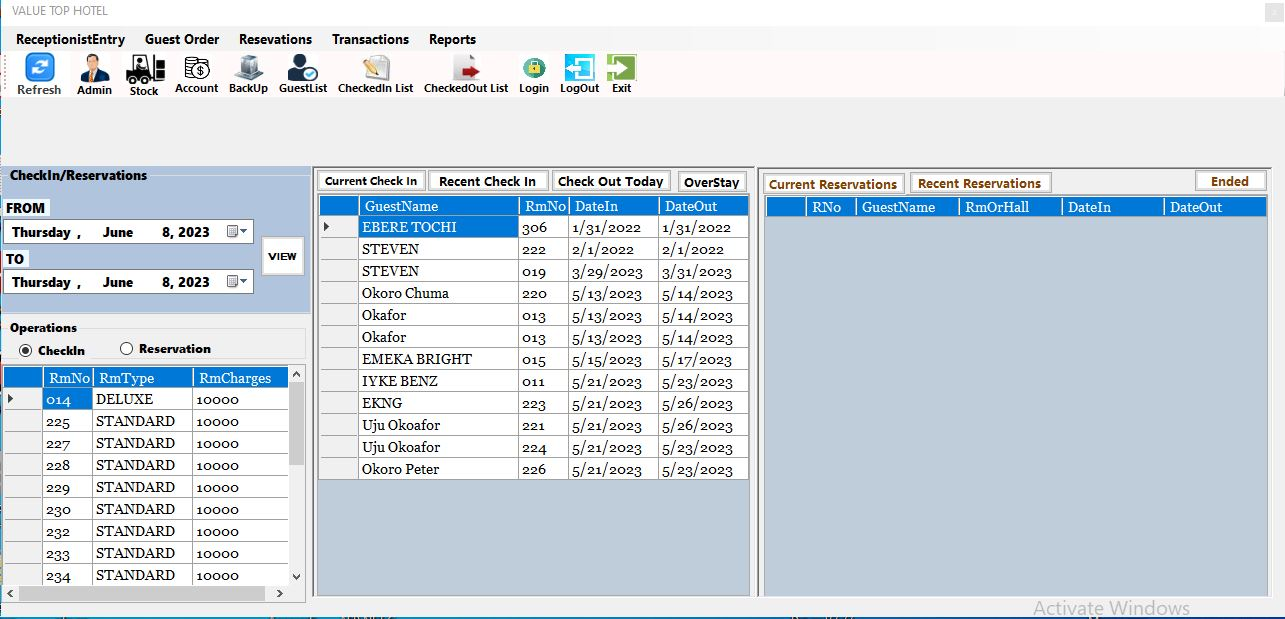This screenshot has height=619, width=1285.
Task: Open the Resevations menu
Action: (x=275, y=39)
